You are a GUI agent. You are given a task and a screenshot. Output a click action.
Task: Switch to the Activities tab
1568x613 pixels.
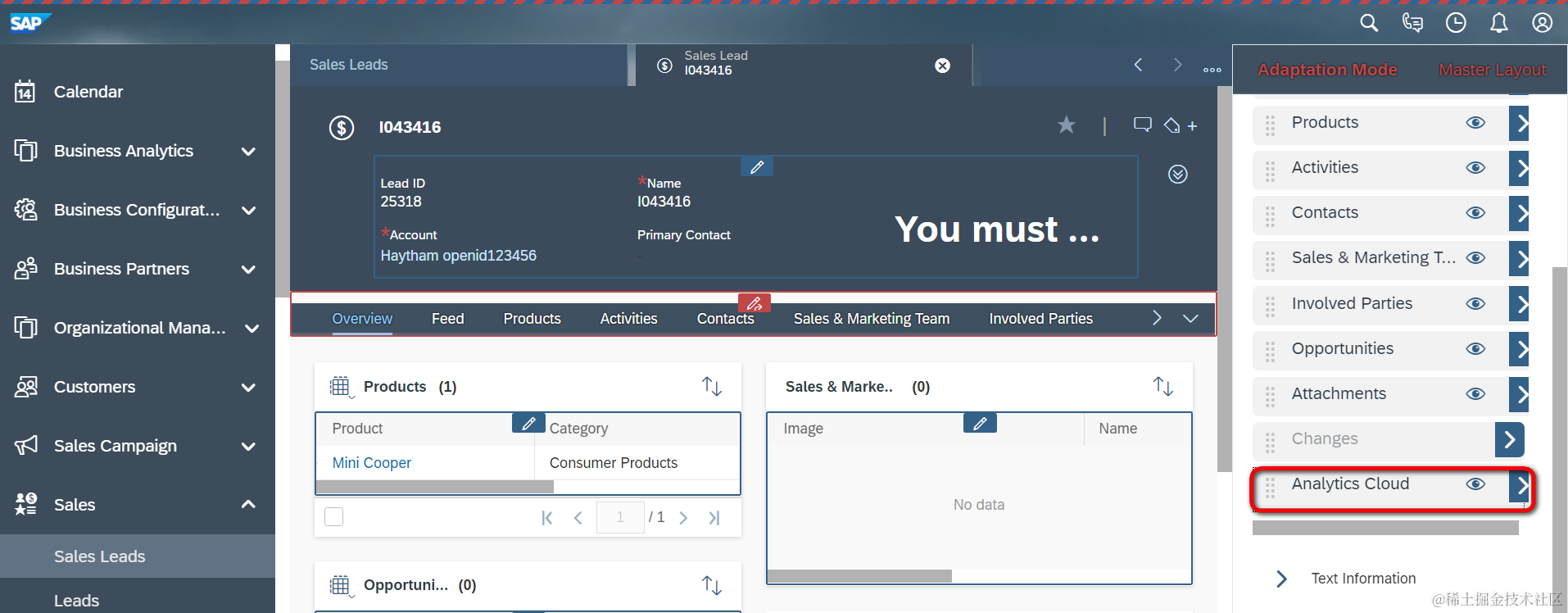pos(629,319)
